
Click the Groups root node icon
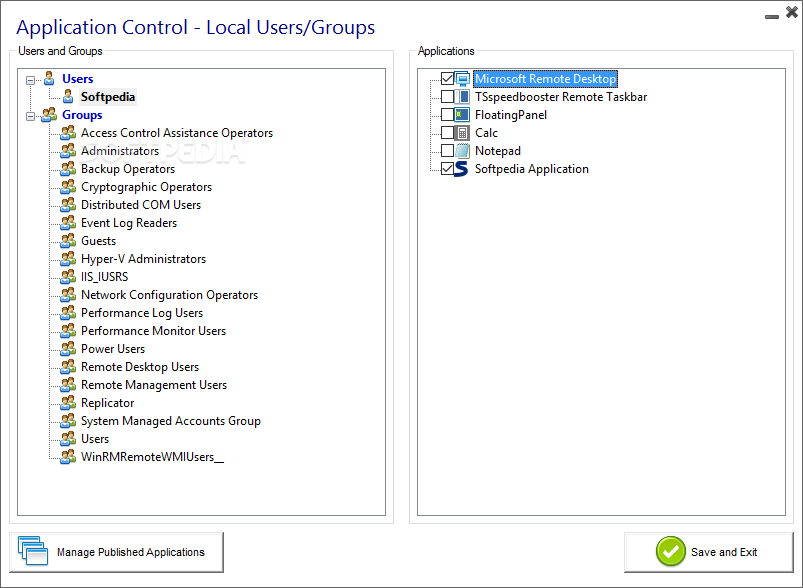coord(49,115)
